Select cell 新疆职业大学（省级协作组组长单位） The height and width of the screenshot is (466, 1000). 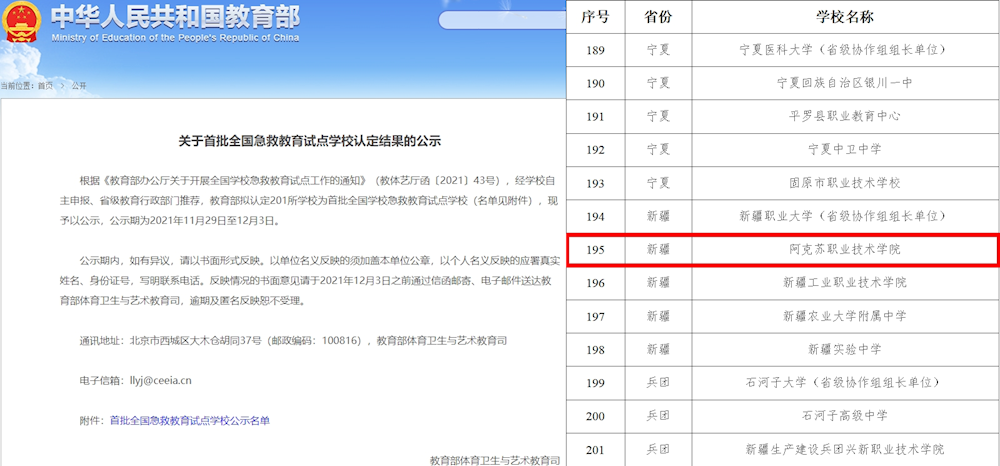[x=844, y=216]
